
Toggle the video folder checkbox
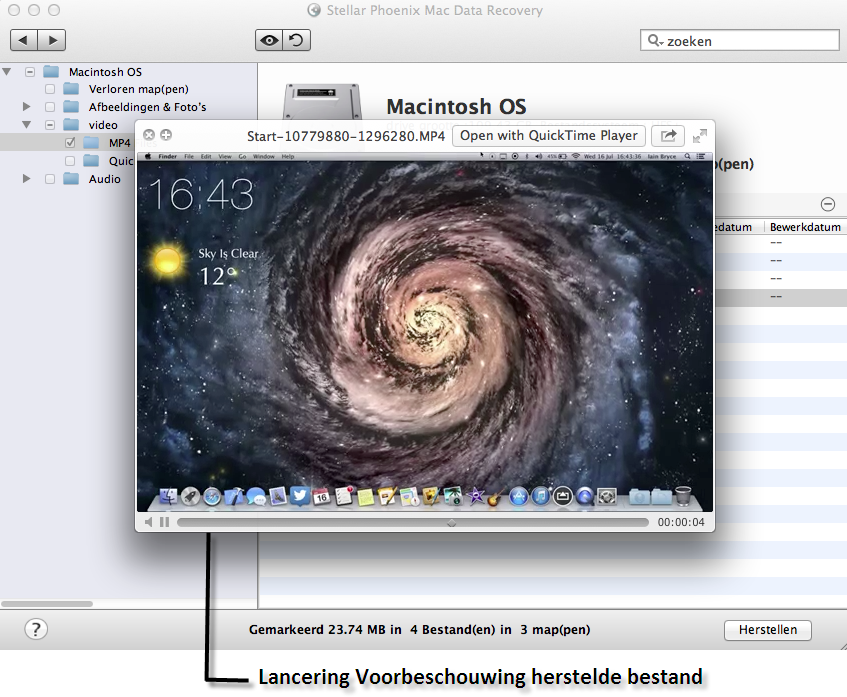(50, 125)
